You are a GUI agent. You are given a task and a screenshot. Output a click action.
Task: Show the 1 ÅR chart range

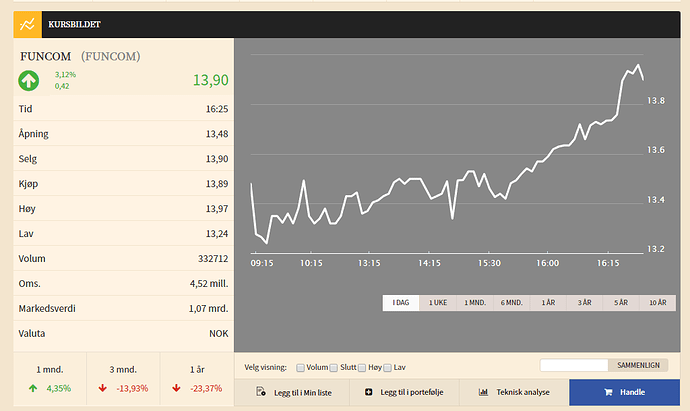548,303
